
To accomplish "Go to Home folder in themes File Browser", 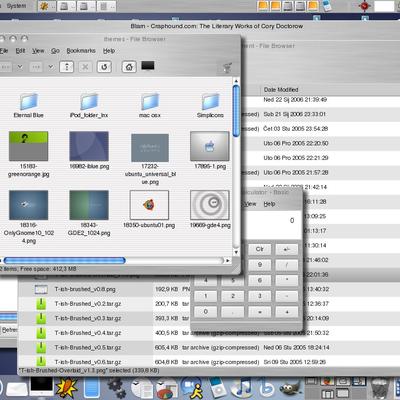I will pyautogui.click(x=129, y=67).
